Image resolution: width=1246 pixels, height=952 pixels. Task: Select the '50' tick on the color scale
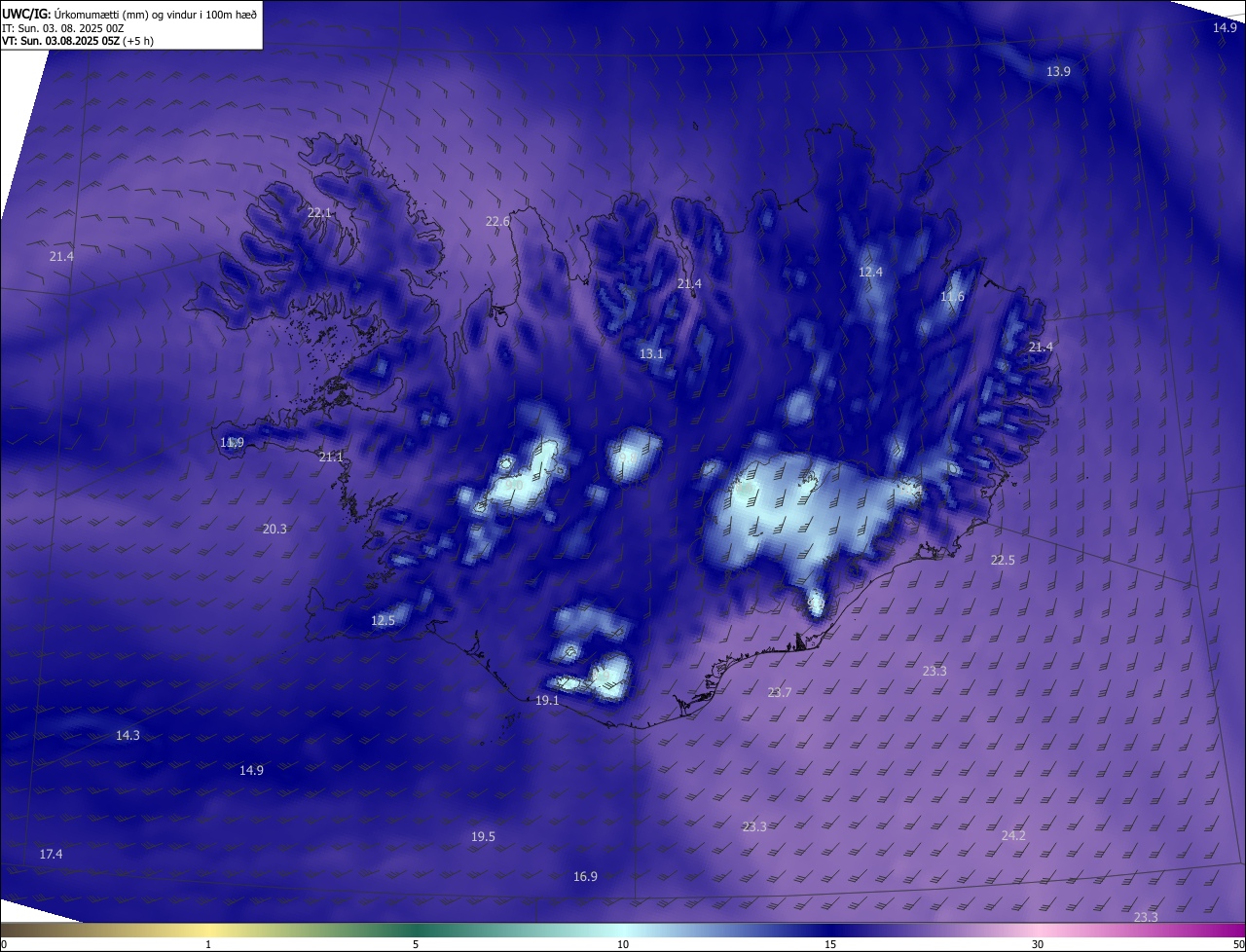(x=1238, y=945)
